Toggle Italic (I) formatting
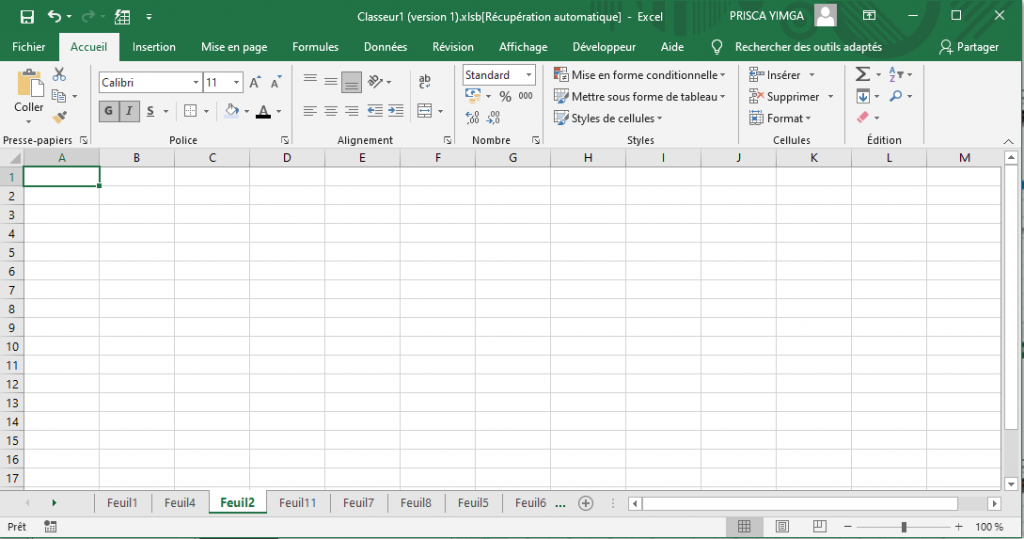Viewport: 1024px width, 539px height. pos(128,111)
